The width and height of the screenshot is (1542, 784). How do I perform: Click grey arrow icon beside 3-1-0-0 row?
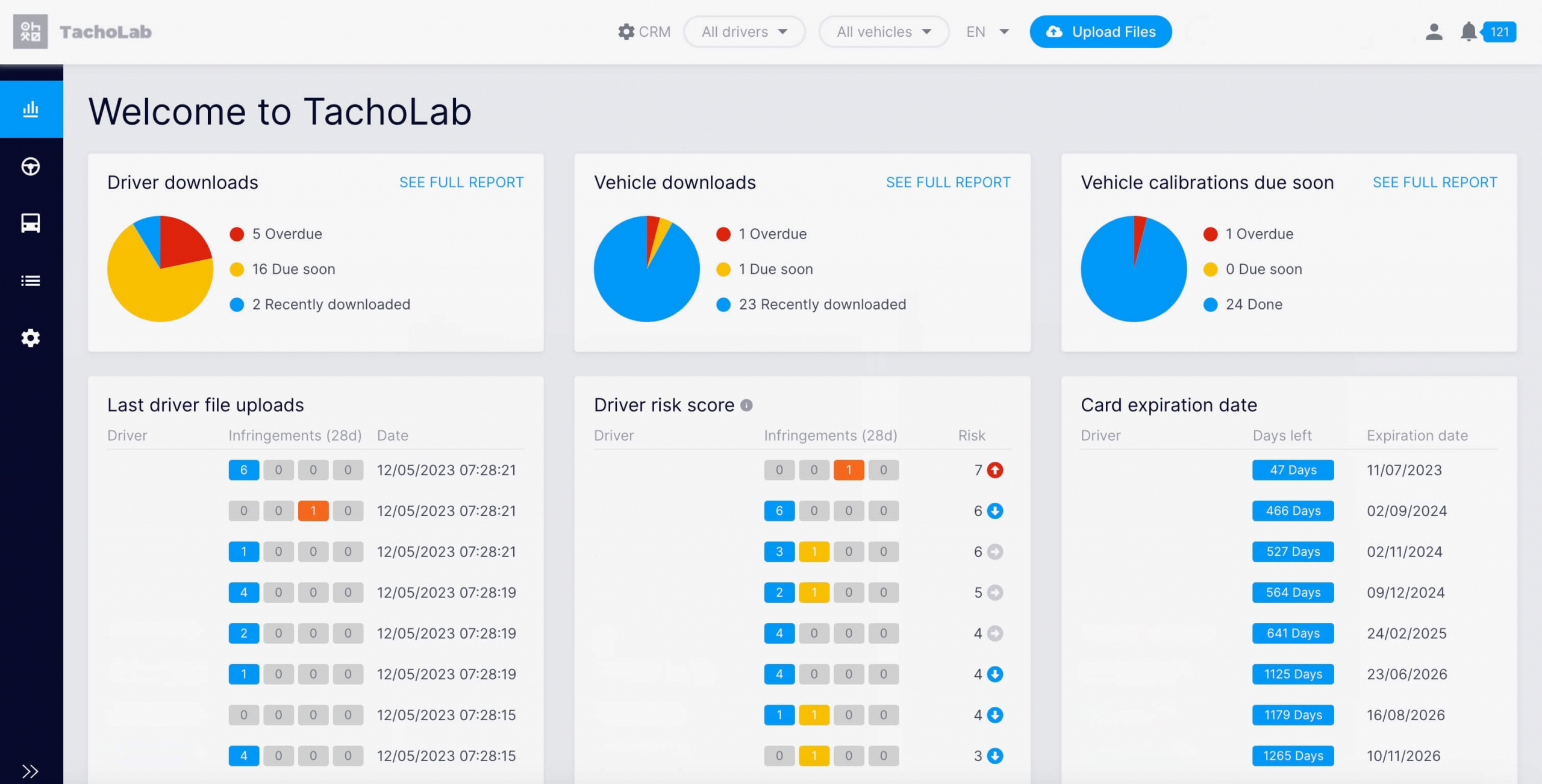(995, 552)
